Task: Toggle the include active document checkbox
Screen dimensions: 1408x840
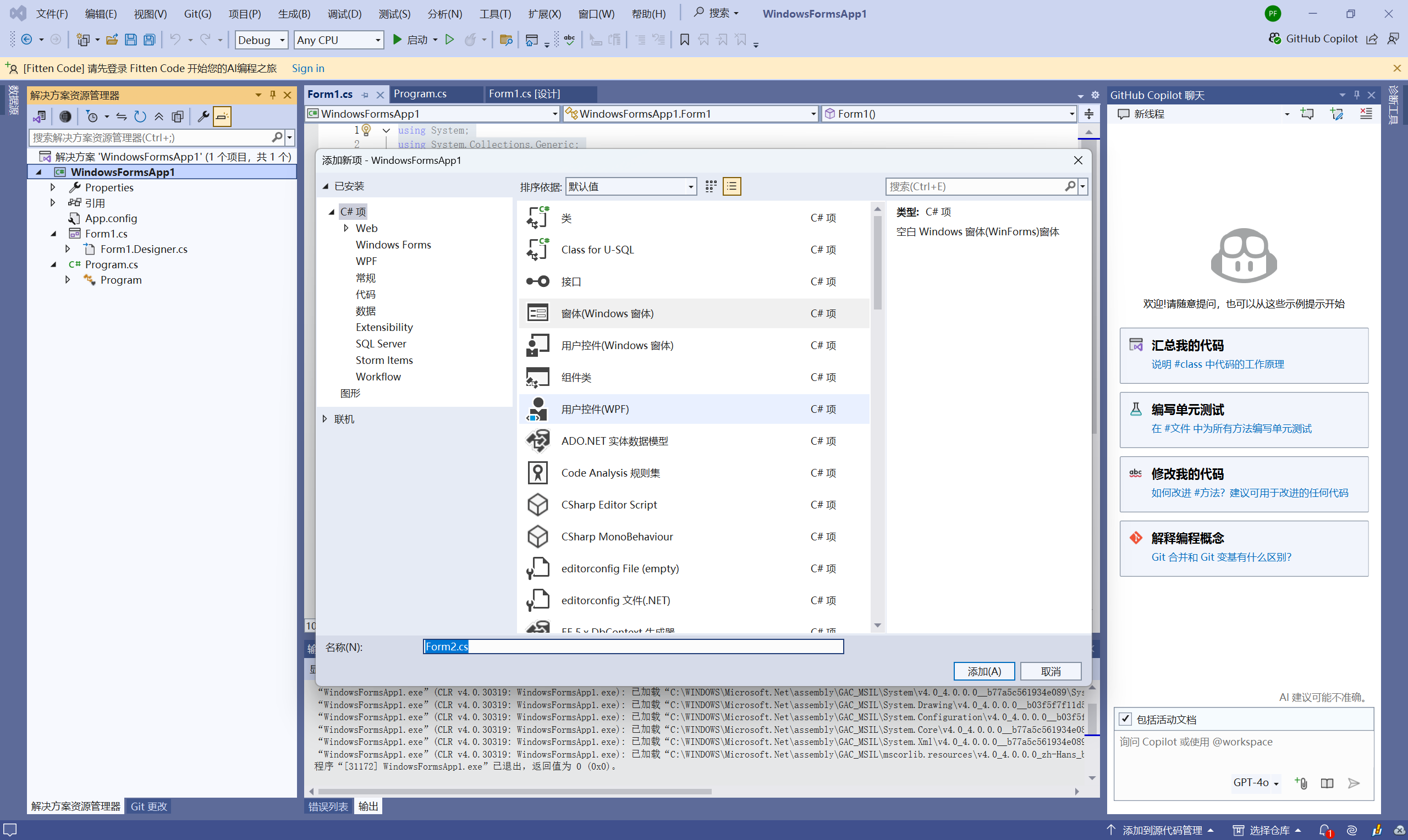Action: click(1125, 720)
